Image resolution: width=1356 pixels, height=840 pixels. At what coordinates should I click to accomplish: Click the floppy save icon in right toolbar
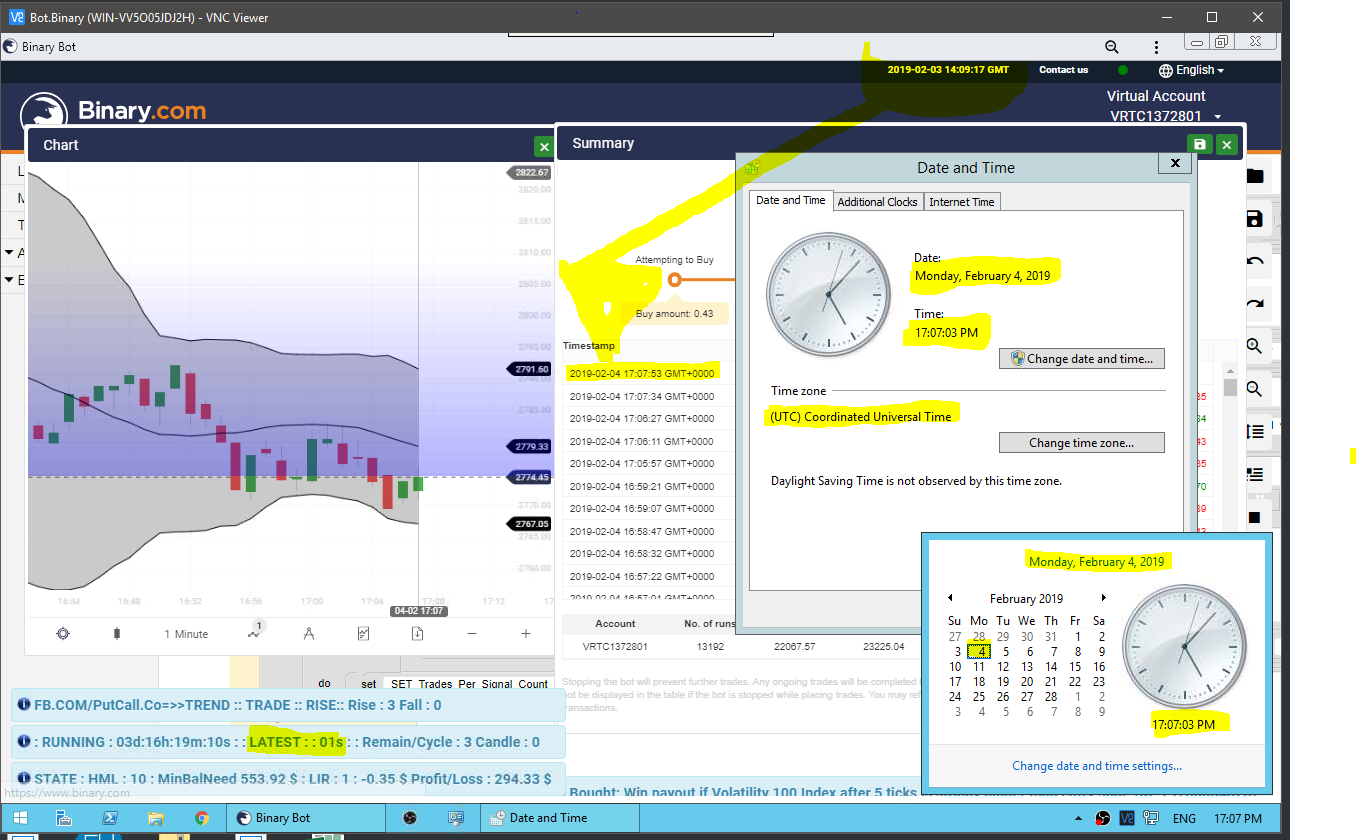click(1254, 219)
